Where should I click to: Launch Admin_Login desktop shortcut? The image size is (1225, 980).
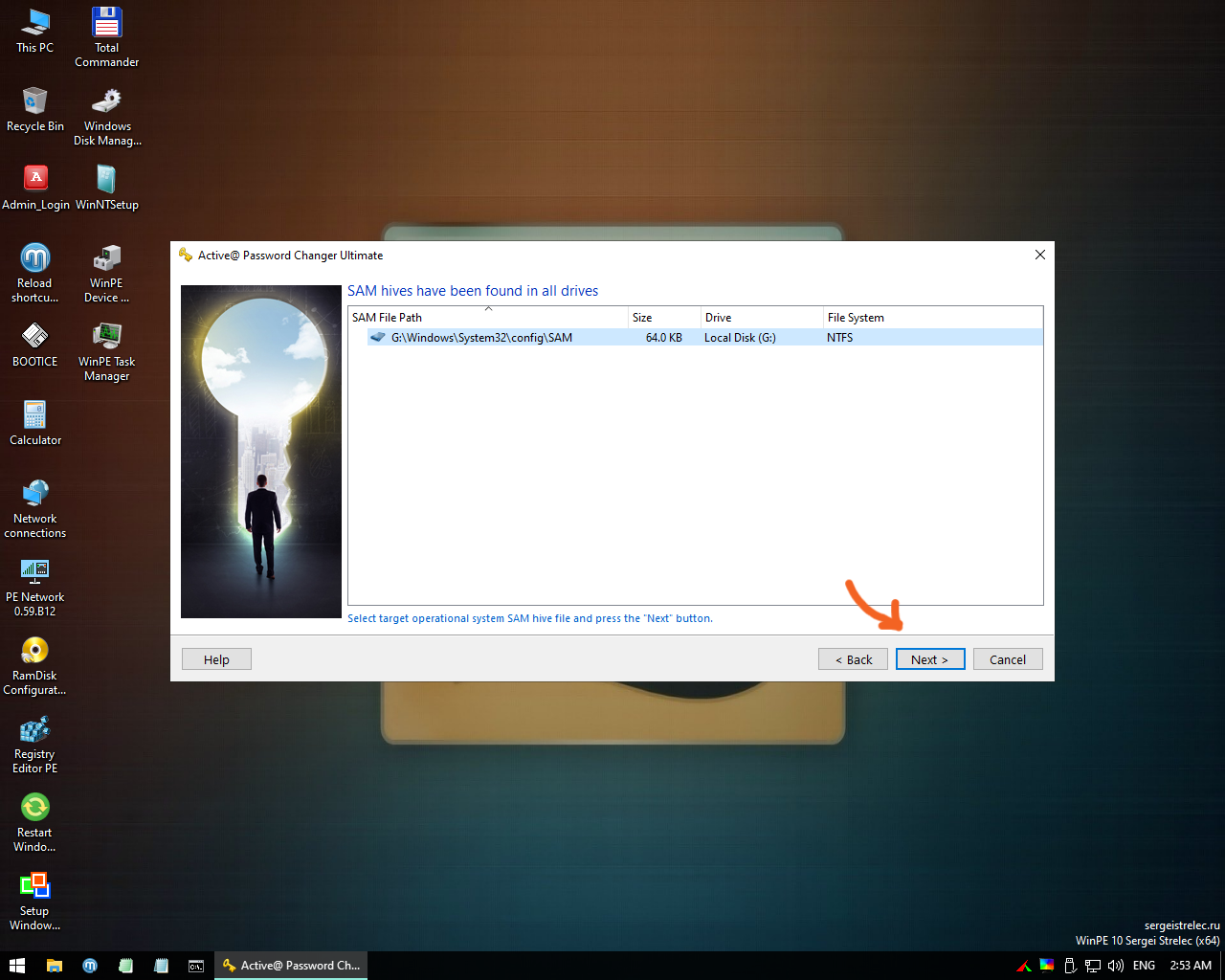tap(35, 188)
